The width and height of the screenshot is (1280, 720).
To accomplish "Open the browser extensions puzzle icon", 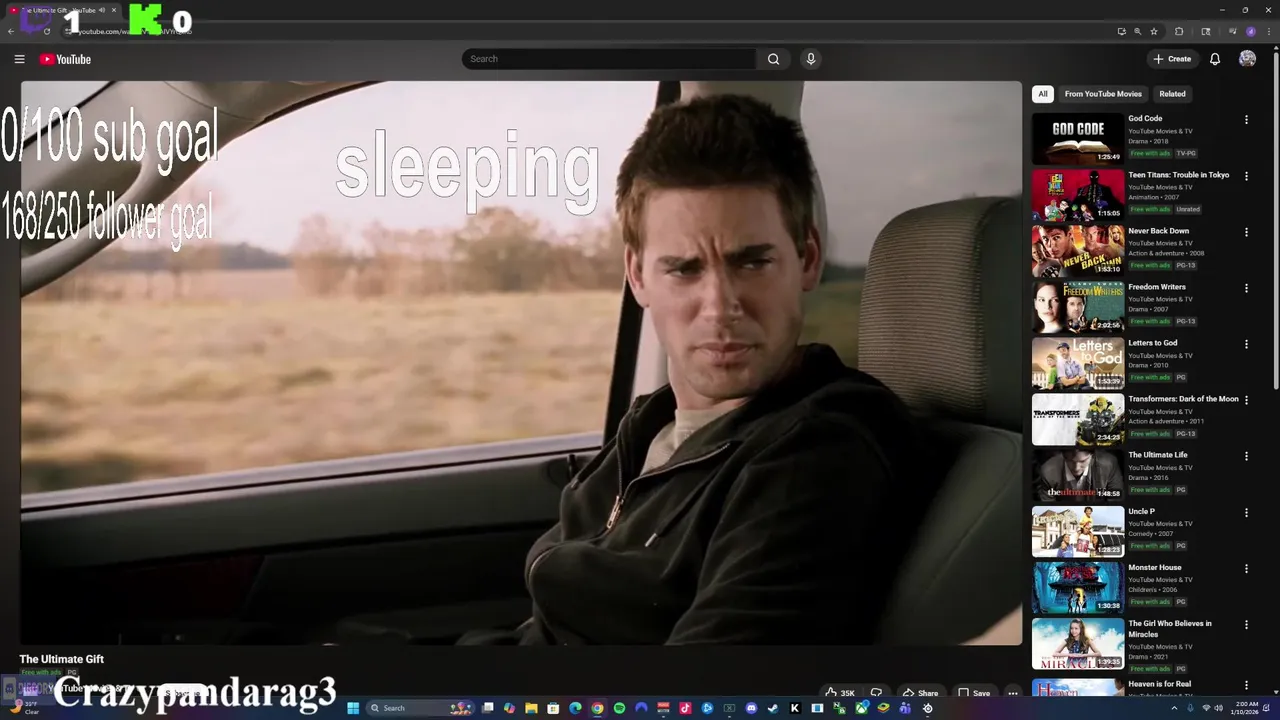I will pyautogui.click(x=1179, y=31).
